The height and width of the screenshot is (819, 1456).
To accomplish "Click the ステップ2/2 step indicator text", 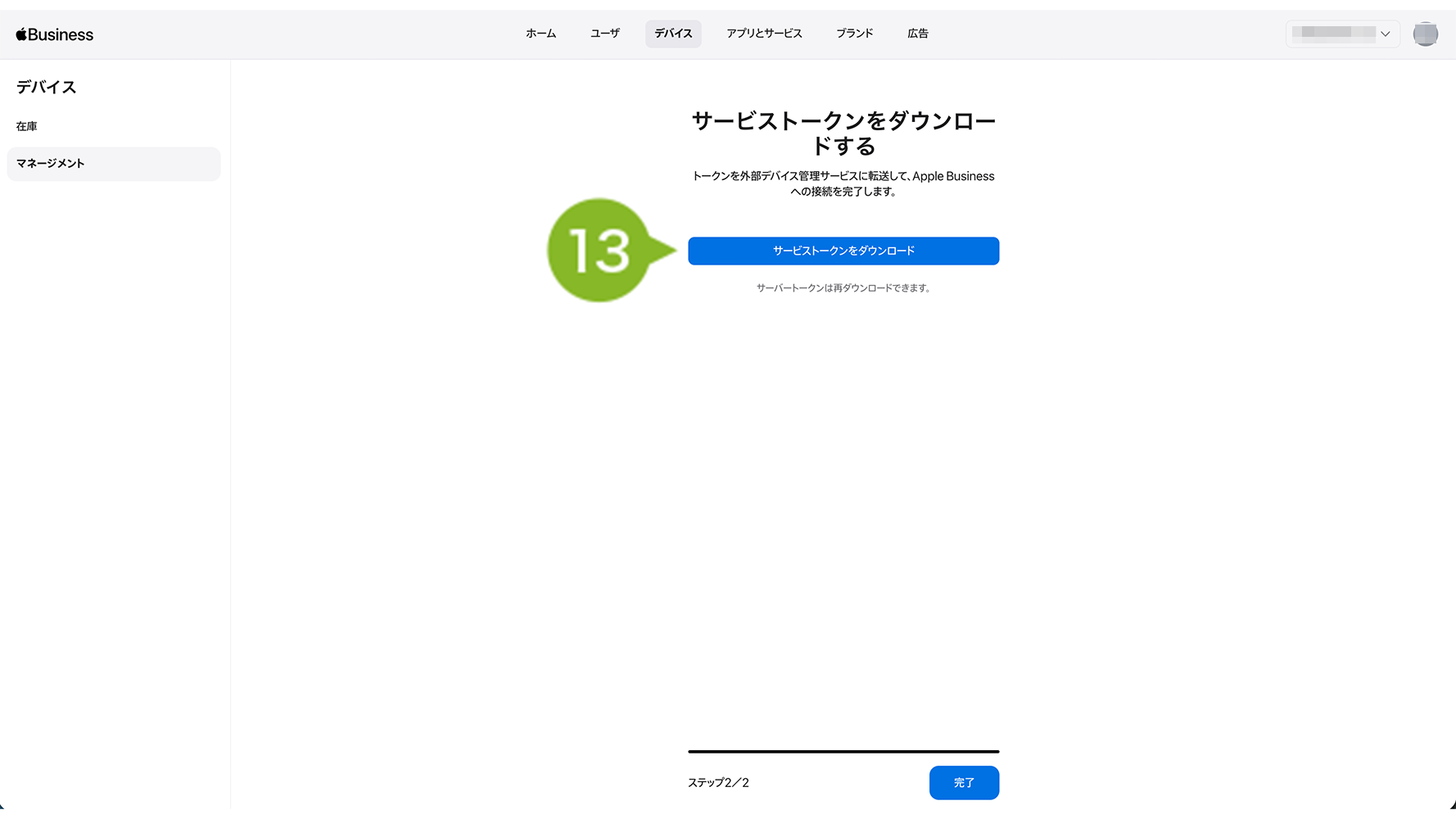I will 718,783.
